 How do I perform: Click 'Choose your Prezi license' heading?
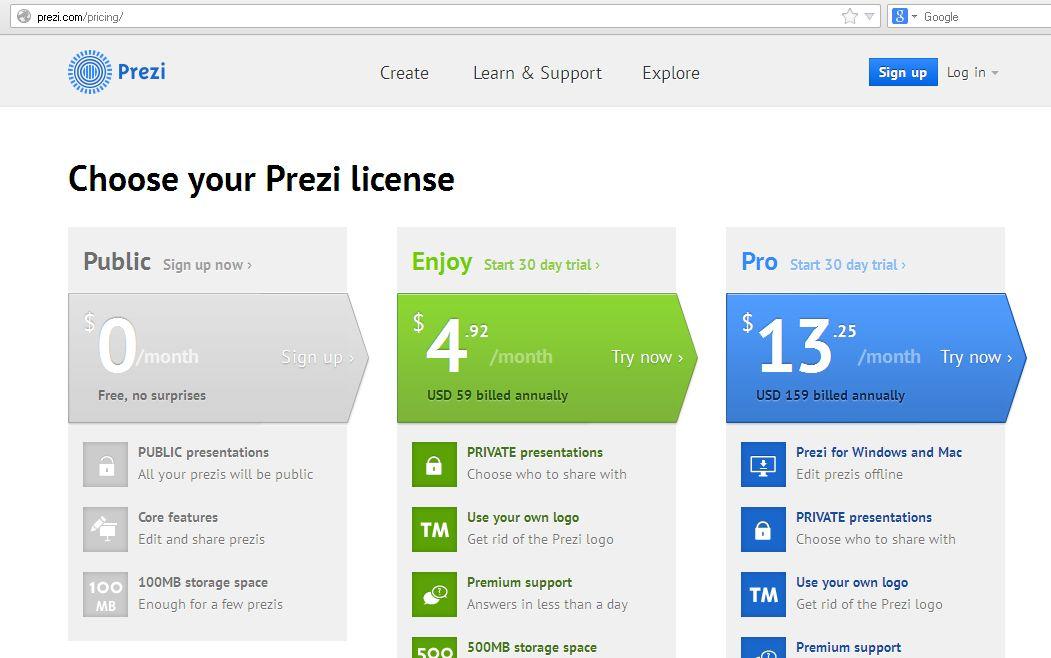pyautogui.click(x=261, y=179)
